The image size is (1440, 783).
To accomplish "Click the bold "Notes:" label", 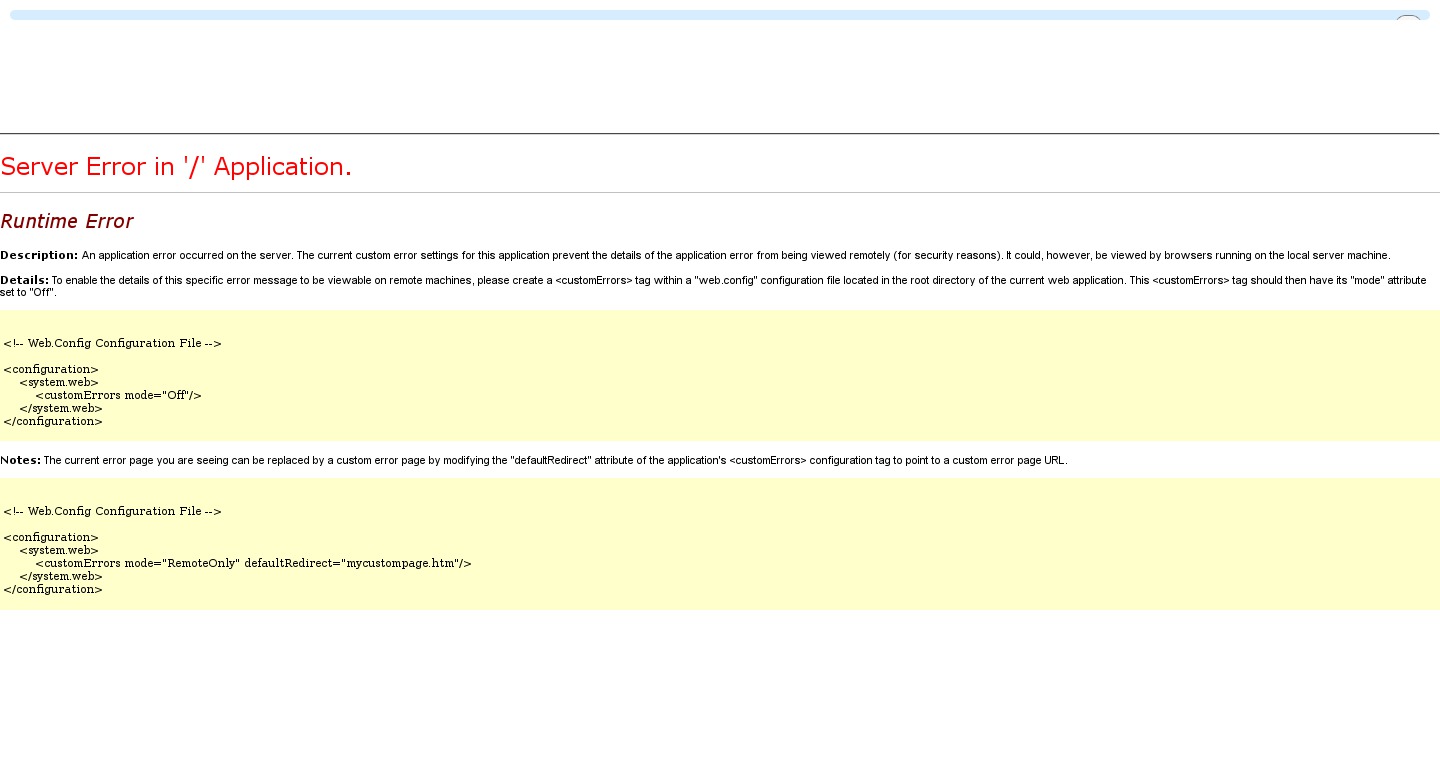I will click(21, 460).
